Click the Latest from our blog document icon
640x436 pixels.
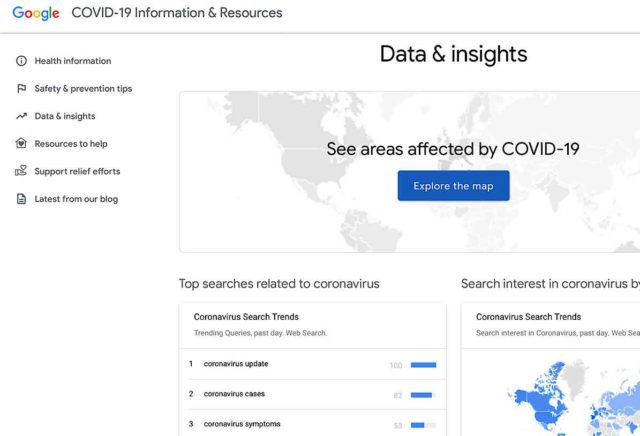pyautogui.click(x=21, y=199)
